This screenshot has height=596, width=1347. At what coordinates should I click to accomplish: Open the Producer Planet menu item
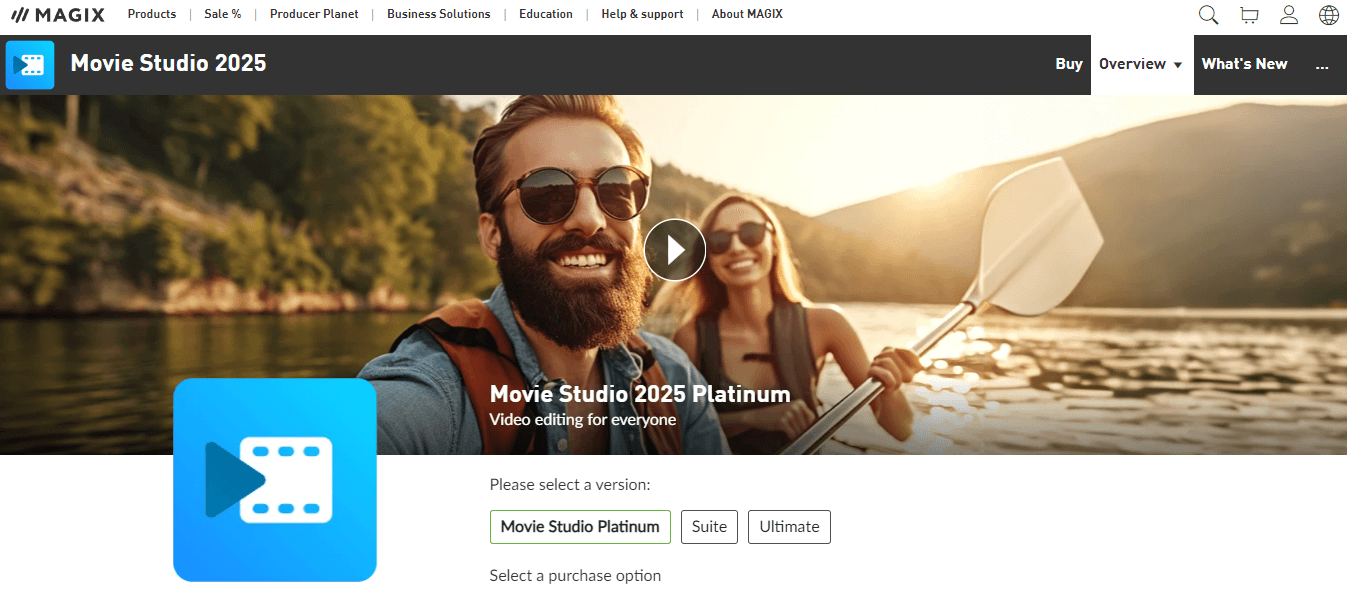(x=314, y=14)
